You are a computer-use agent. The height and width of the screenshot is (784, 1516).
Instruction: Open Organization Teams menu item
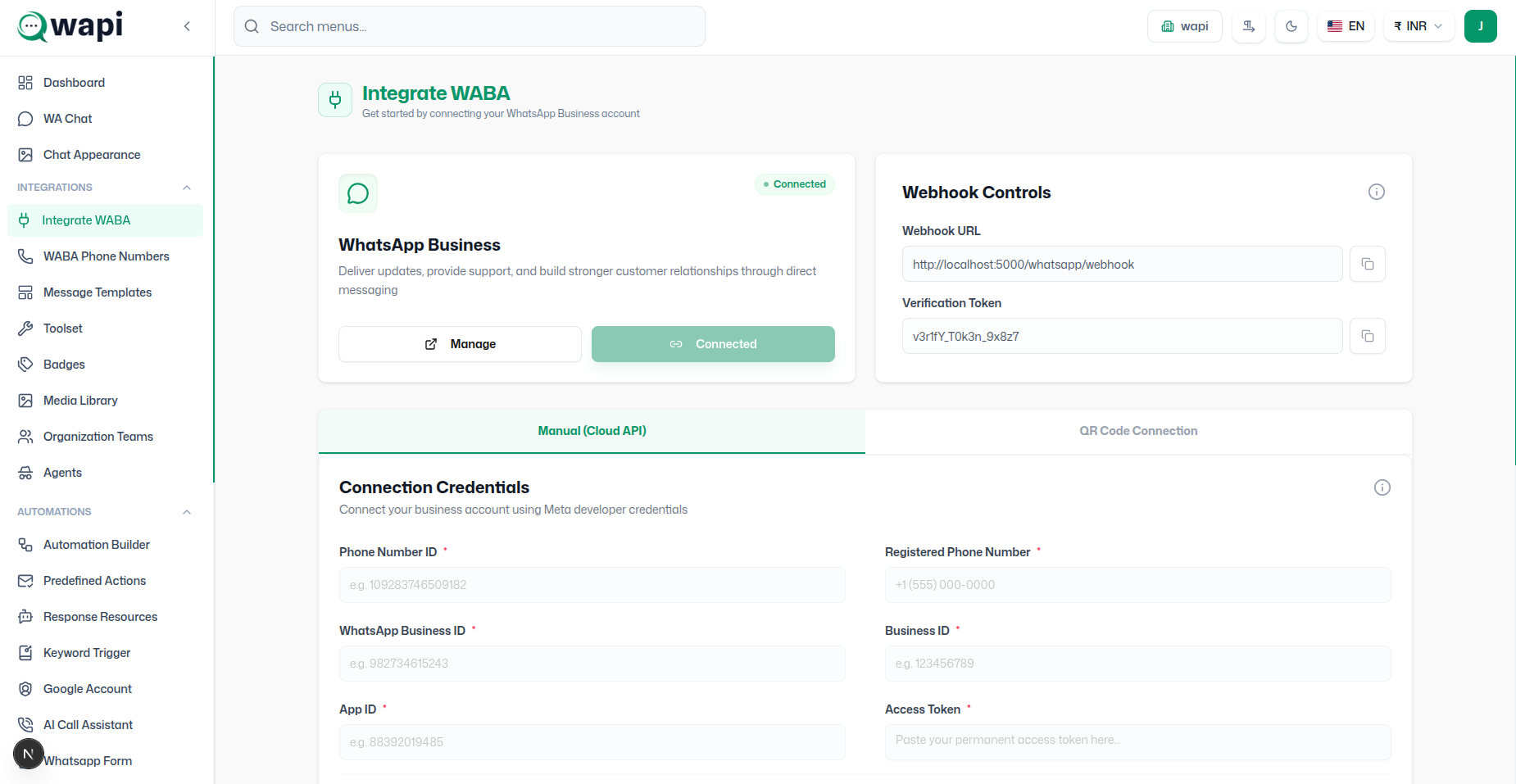(x=105, y=437)
